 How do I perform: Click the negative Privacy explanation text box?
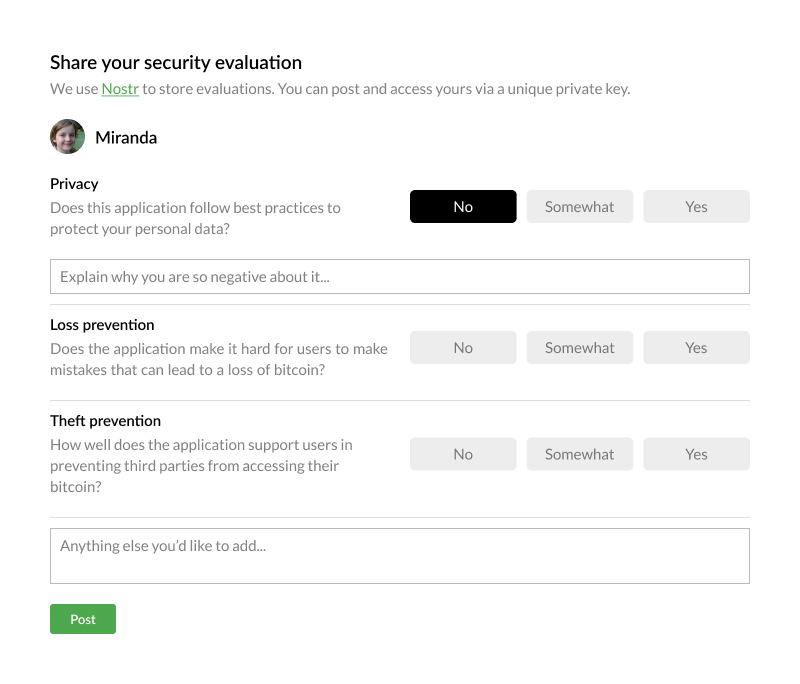click(400, 276)
